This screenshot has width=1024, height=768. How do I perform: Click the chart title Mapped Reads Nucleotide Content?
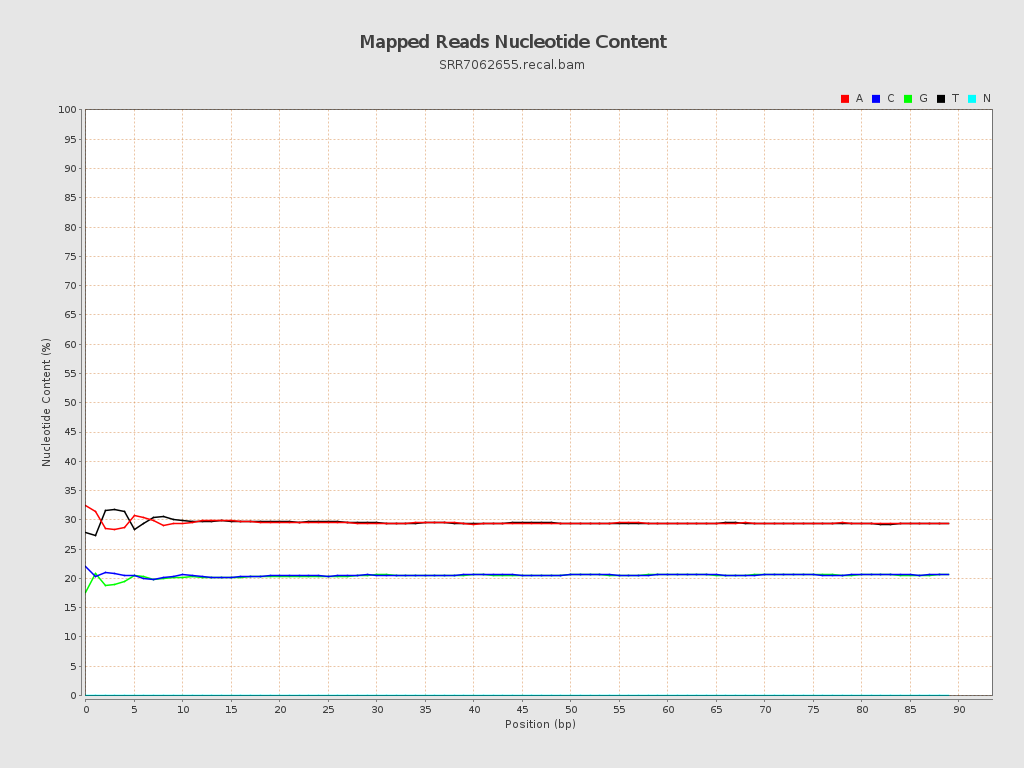point(513,42)
